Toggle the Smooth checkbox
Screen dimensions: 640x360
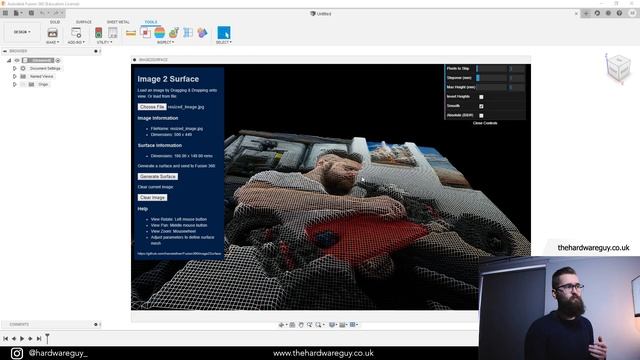(481, 106)
